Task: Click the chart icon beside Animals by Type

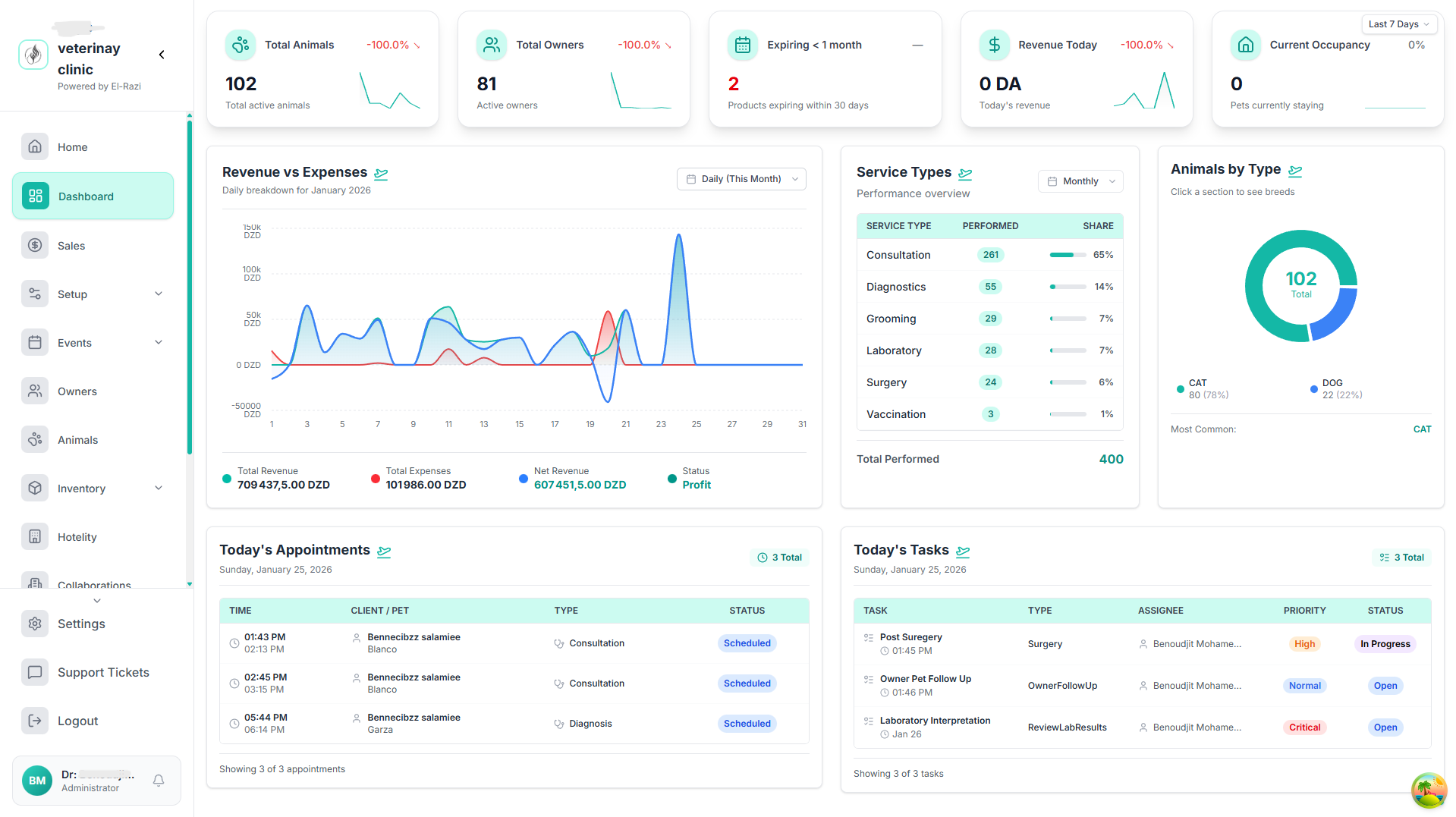Action: [1295, 171]
